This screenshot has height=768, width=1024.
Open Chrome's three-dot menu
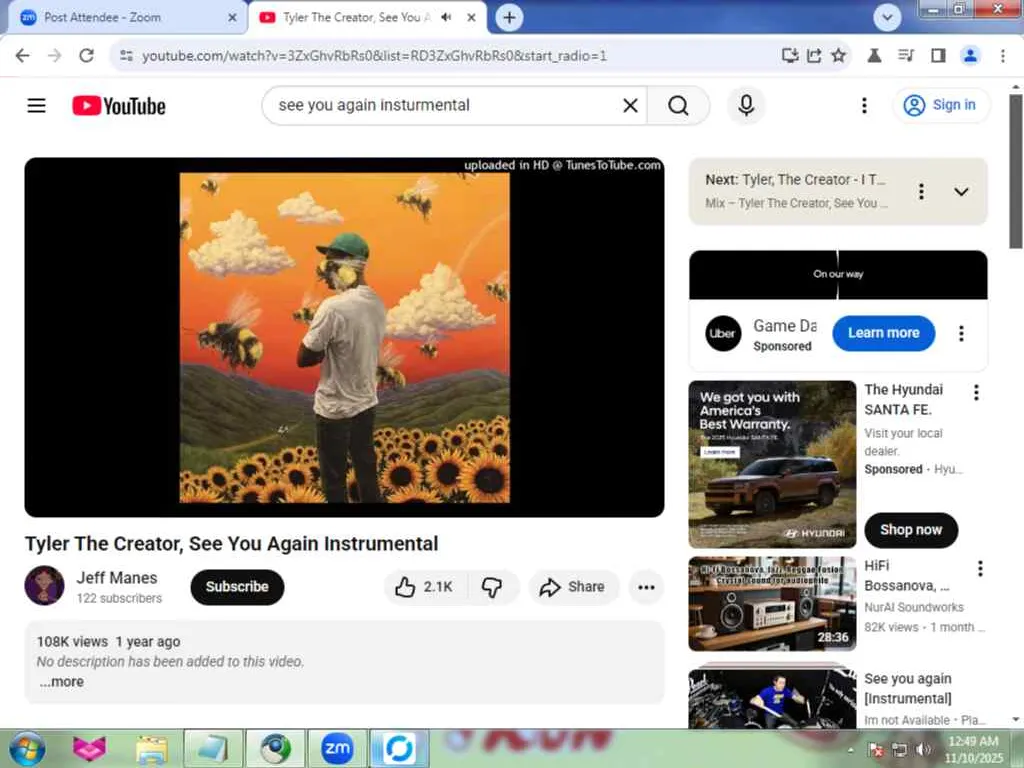(x=1002, y=56)
